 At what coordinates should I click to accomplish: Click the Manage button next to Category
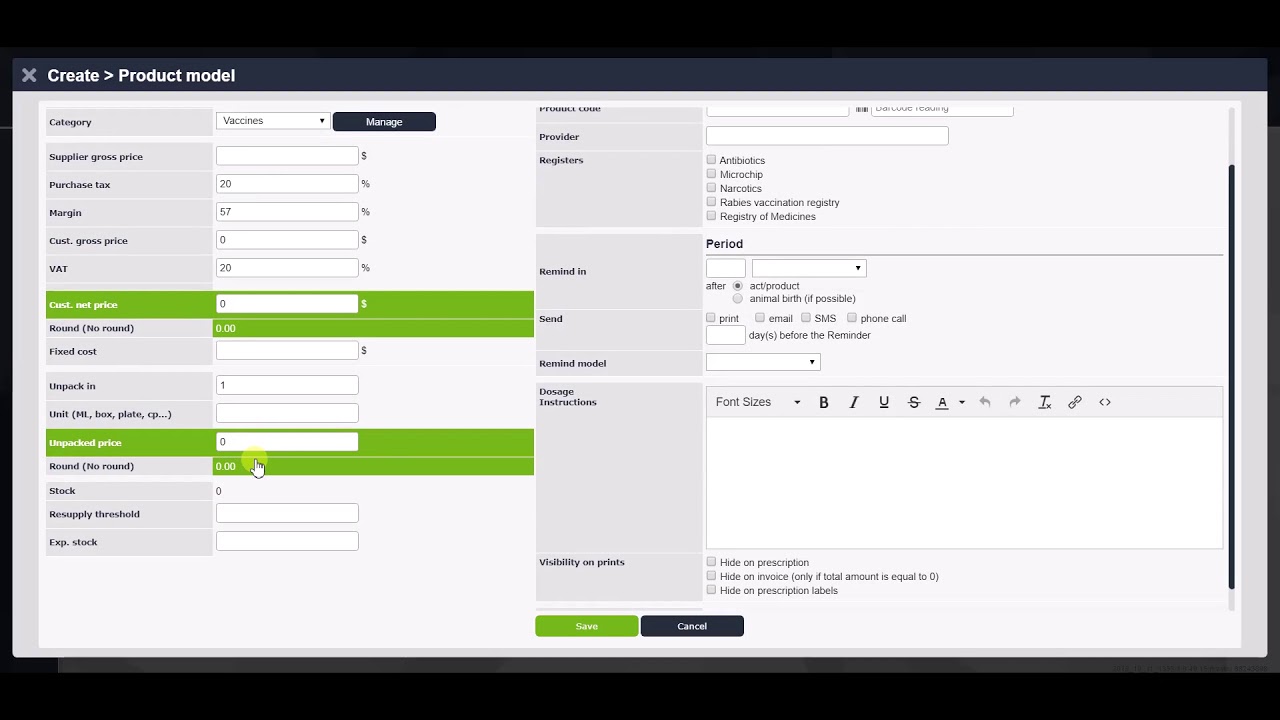(x=384, y=121)
